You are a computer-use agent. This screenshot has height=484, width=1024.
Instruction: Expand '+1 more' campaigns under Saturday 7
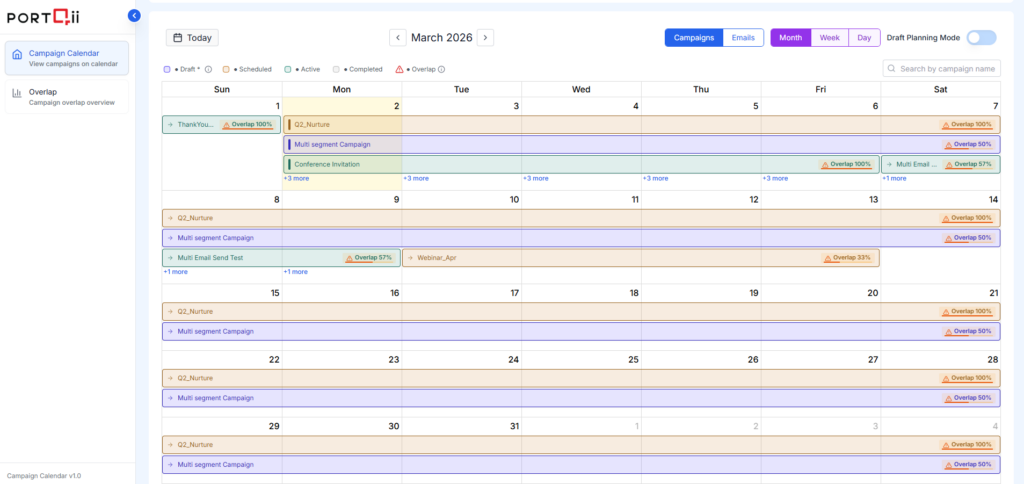pyautogui.click(x=894, y=179)
